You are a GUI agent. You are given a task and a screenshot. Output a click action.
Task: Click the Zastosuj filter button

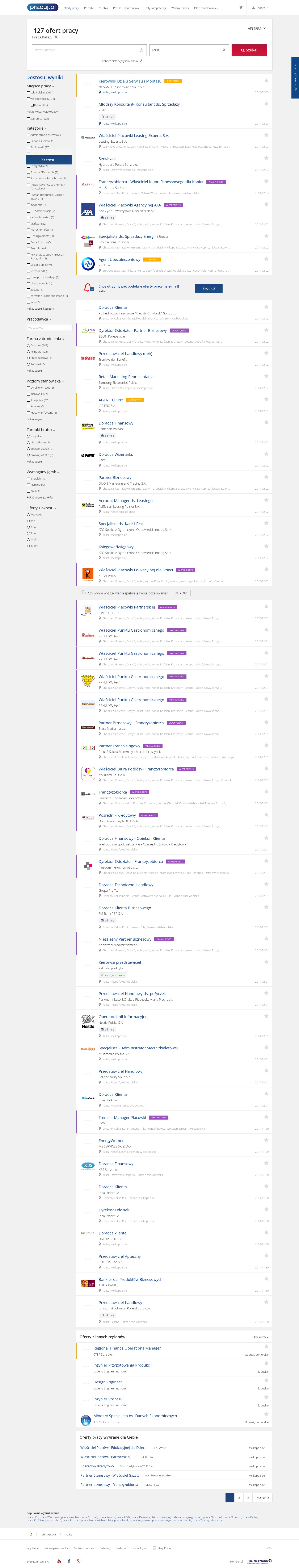pos(49,160)
